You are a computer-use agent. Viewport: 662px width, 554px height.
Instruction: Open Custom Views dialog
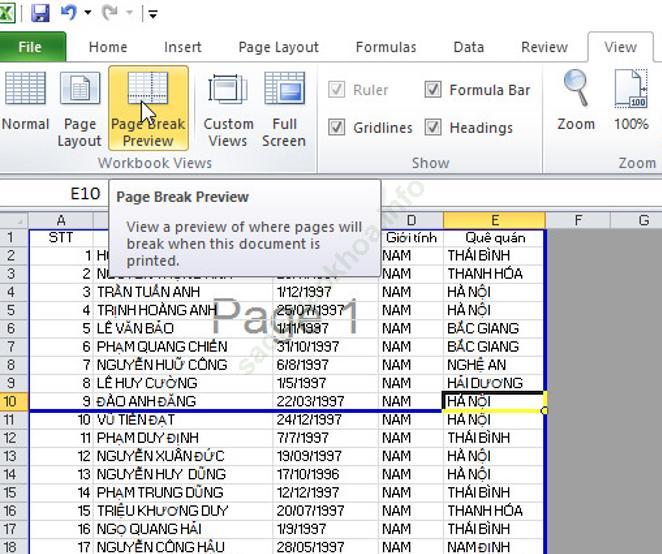(228, 108)
